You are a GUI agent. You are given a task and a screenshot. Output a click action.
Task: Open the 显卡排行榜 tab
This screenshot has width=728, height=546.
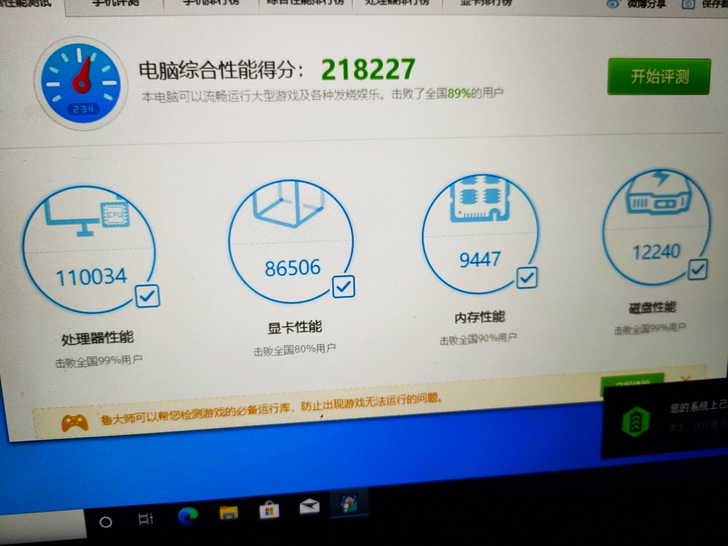point(486,3)
